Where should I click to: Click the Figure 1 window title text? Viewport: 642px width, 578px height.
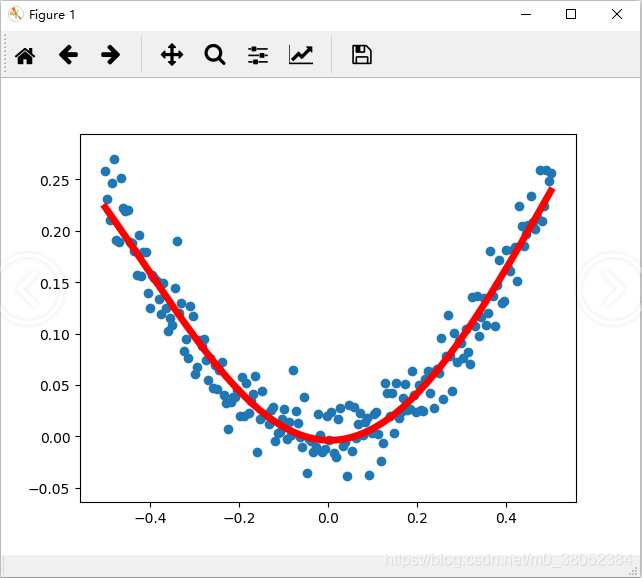pos(52,15)
